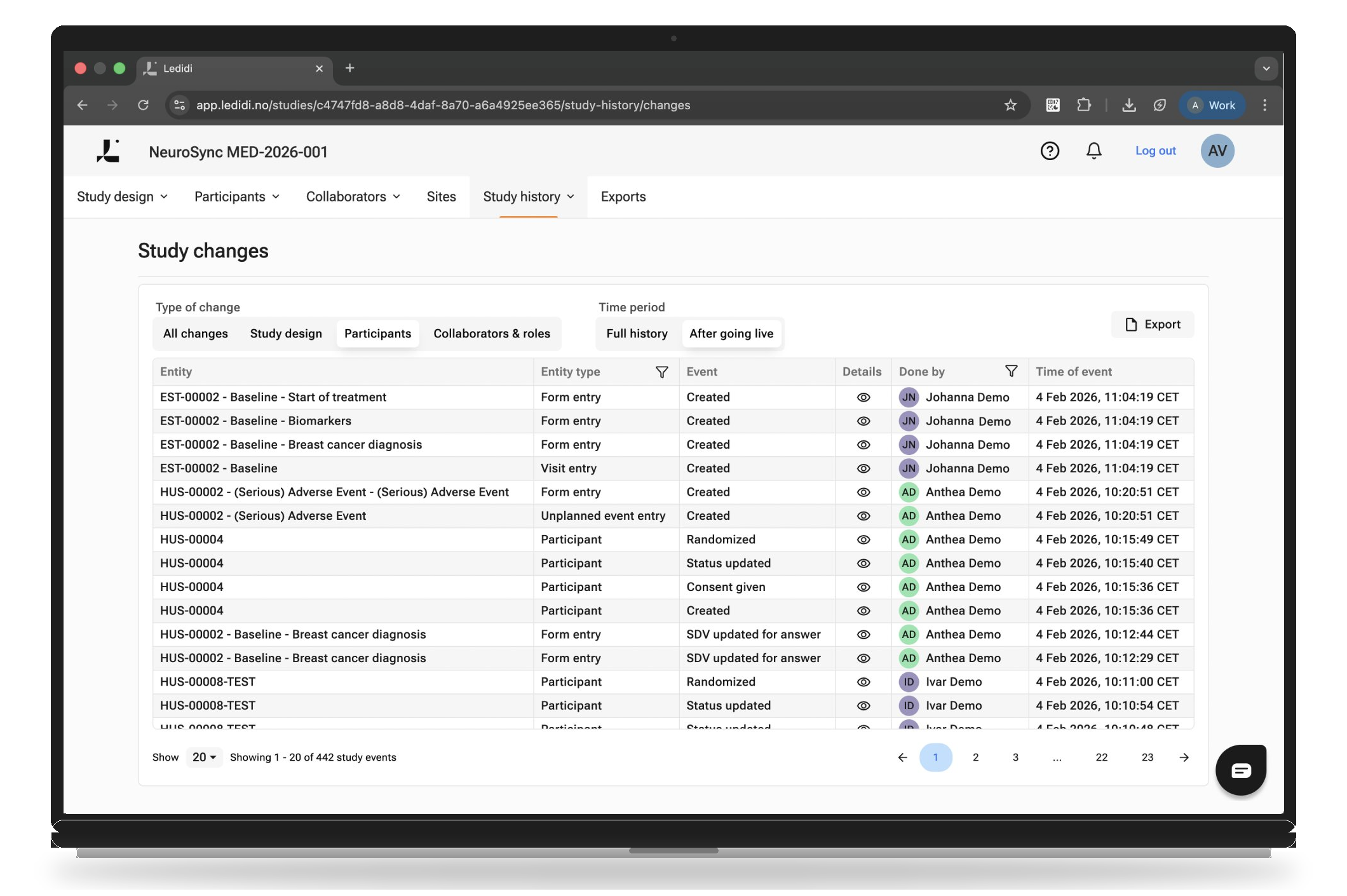Bookmark page with star icon
Screen dimensions: 1347x896
[1010, 105]
